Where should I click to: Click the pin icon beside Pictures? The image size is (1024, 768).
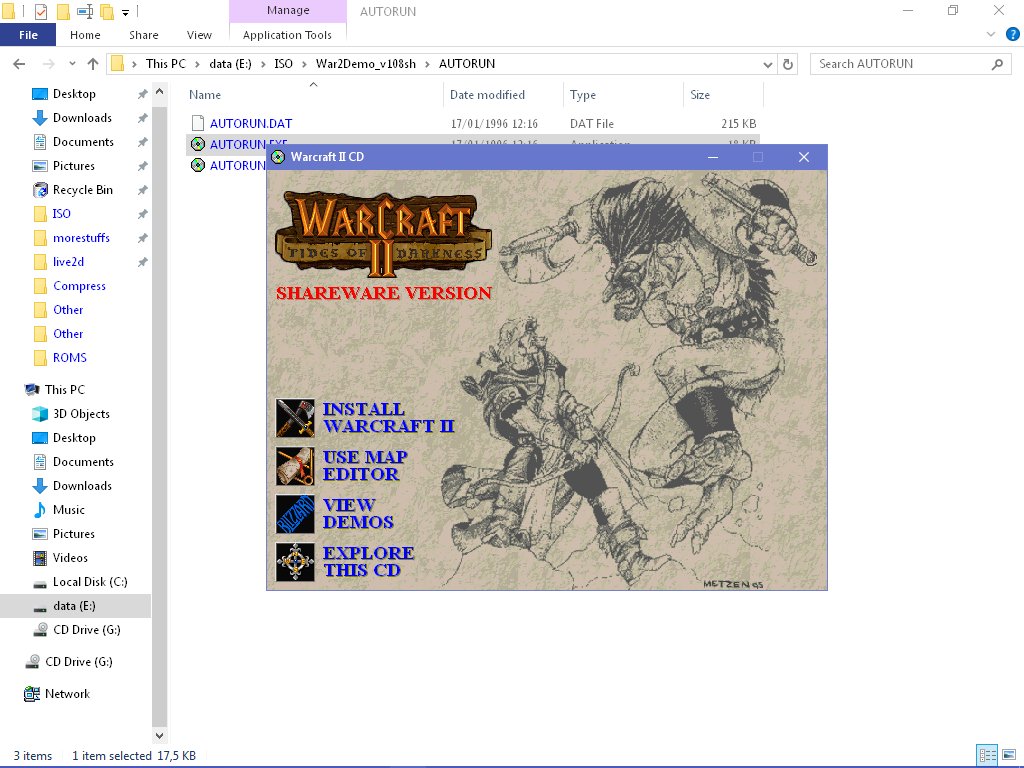[x=142, y=166]
